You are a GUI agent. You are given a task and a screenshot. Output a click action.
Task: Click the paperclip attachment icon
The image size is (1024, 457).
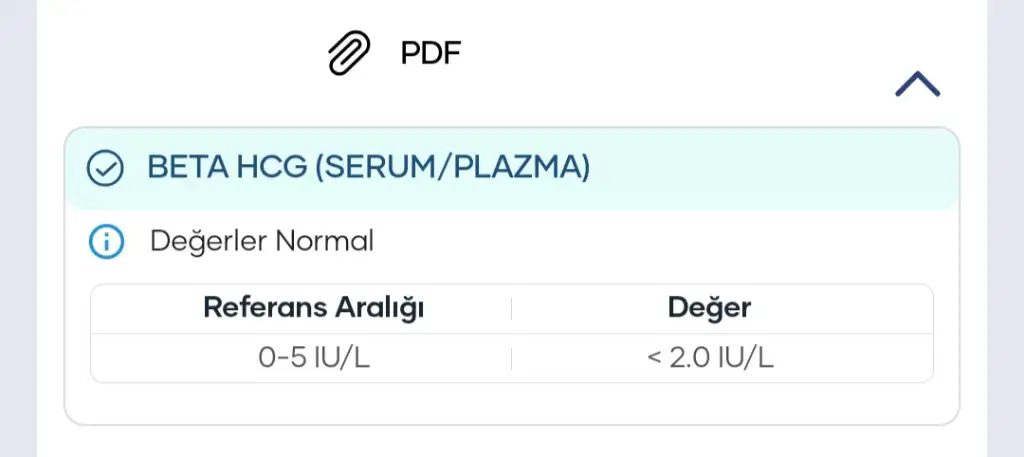coord(349,53)
